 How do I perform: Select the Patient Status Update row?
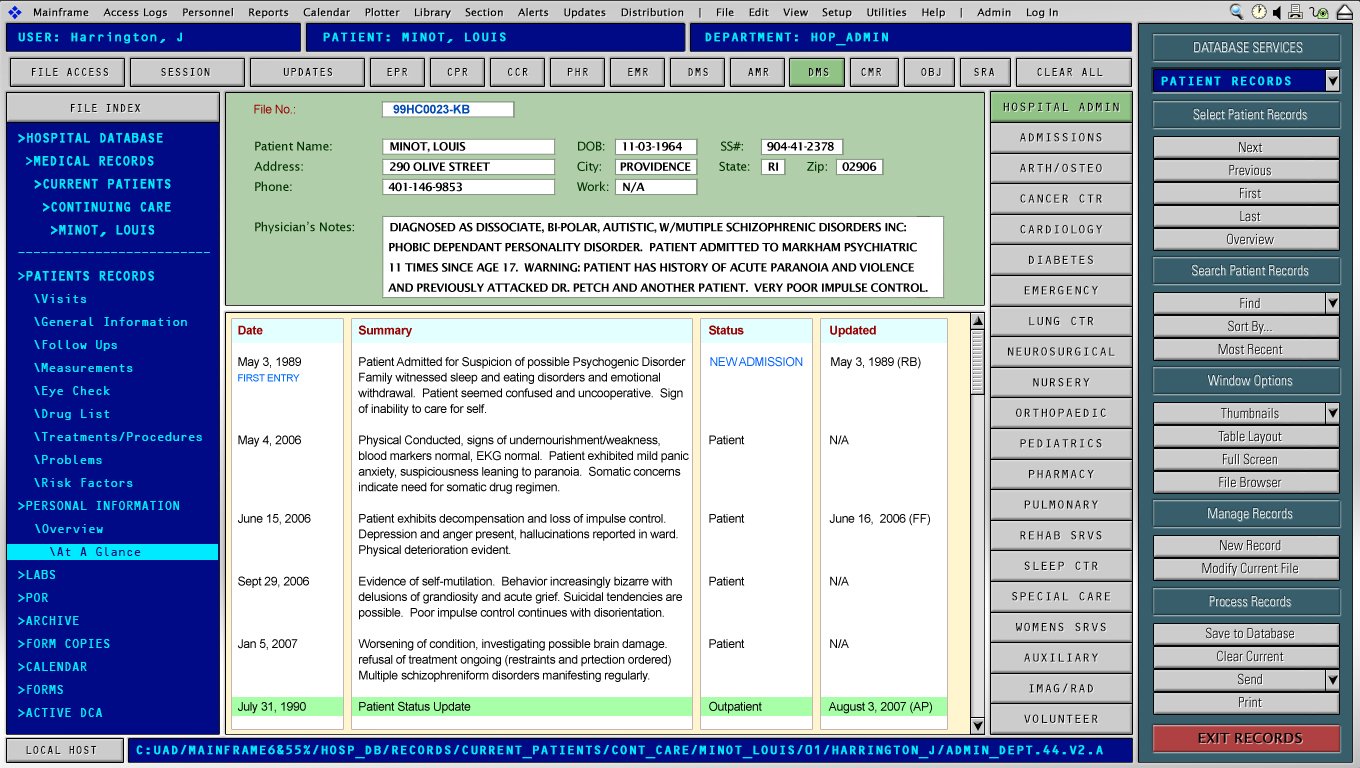[x=588, y=706]
